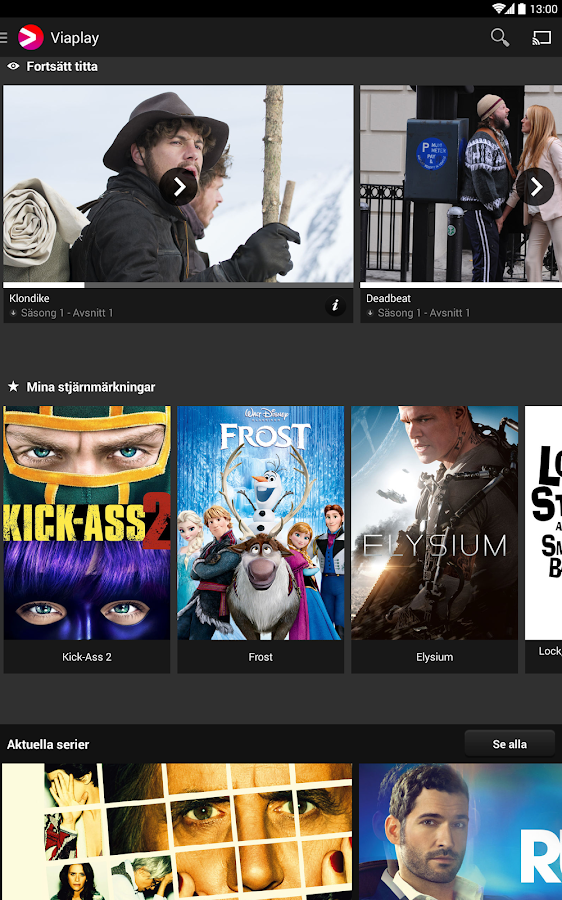This screenshot has height=900, width=562.
Task: Click the star icon beside Mina stjärnmärkningar
Action: click(13, 387)
